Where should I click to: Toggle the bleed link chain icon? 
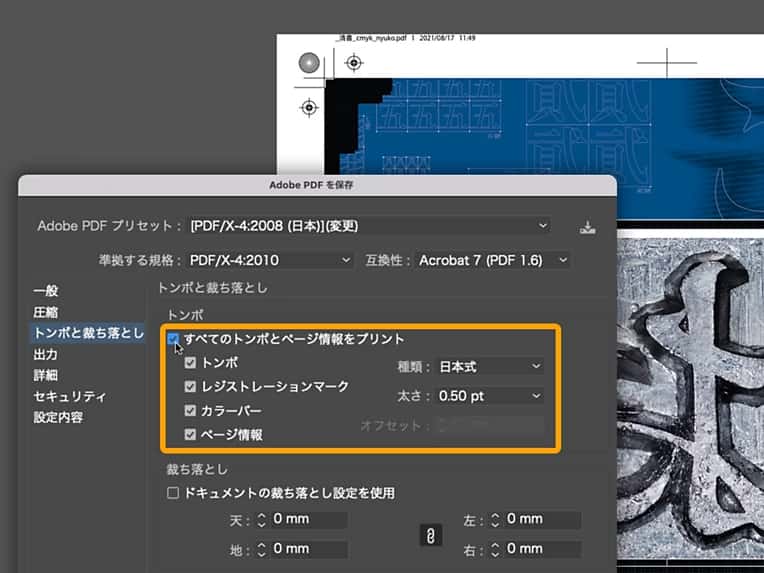pyautogui.click(x=431, y=535)
